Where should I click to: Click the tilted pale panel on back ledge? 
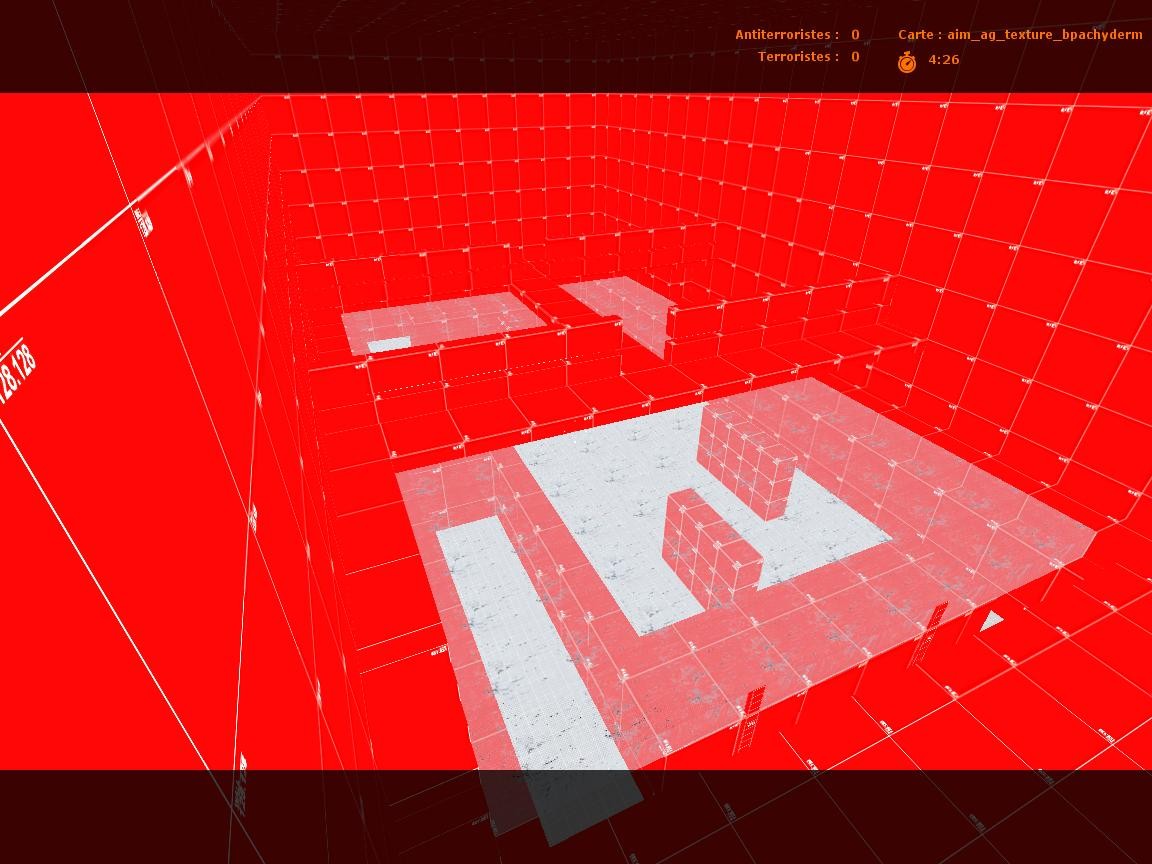pyautogui.click(x=619, y=313)
